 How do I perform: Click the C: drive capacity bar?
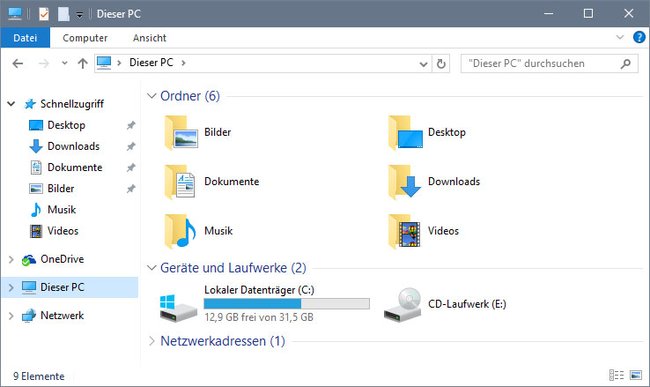(286, 304)
